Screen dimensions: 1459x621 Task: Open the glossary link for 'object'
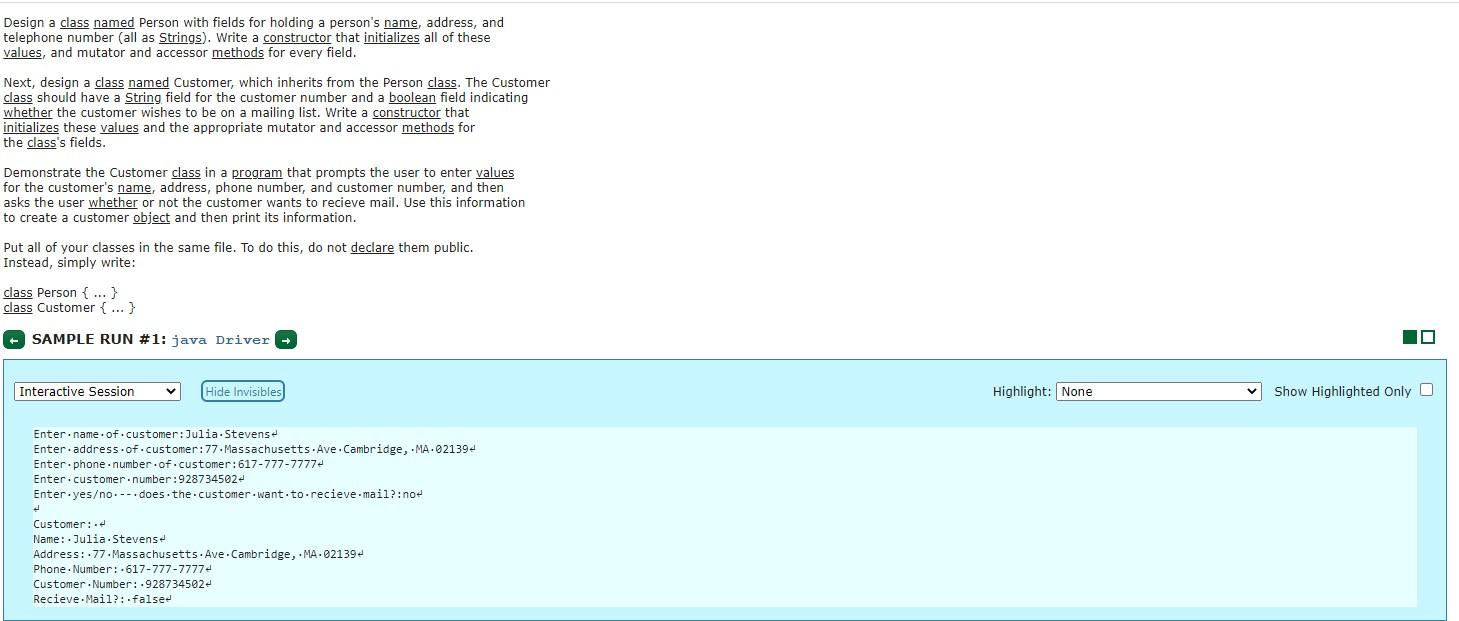(x=151, y=217)
